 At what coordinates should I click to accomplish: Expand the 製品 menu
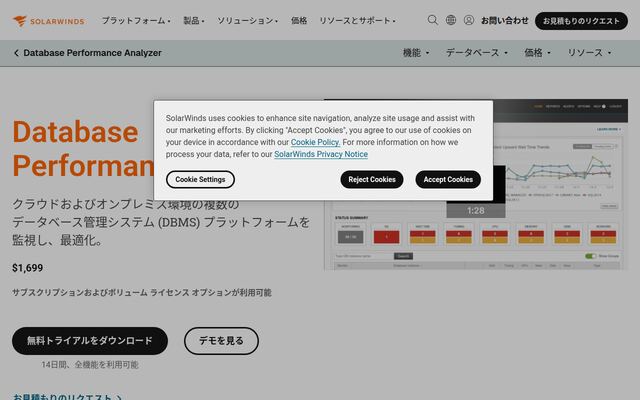point(193,20)
